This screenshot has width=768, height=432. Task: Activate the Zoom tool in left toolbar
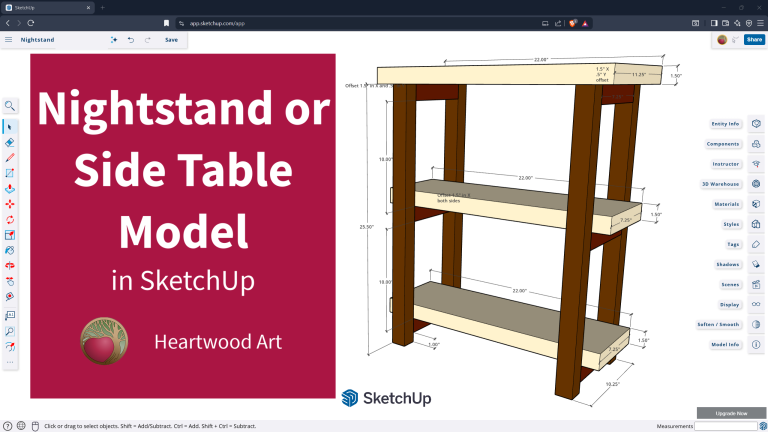click(x=10, y=331)
